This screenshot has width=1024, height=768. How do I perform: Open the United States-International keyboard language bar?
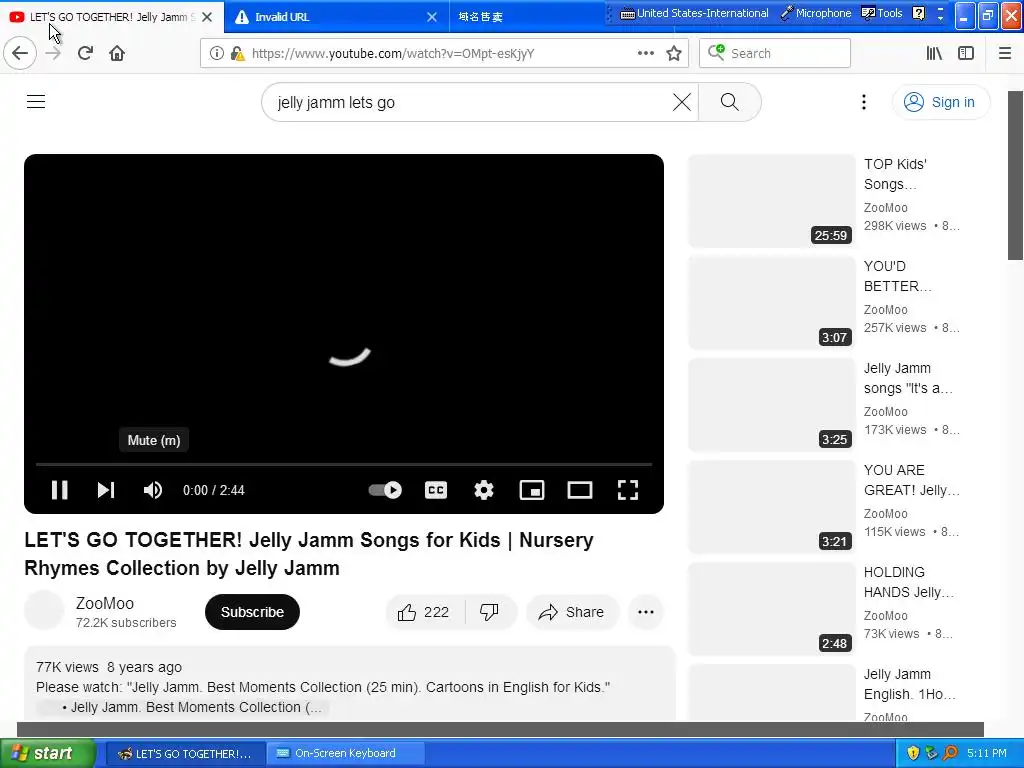pyautogui.click(x=694, y=13)
